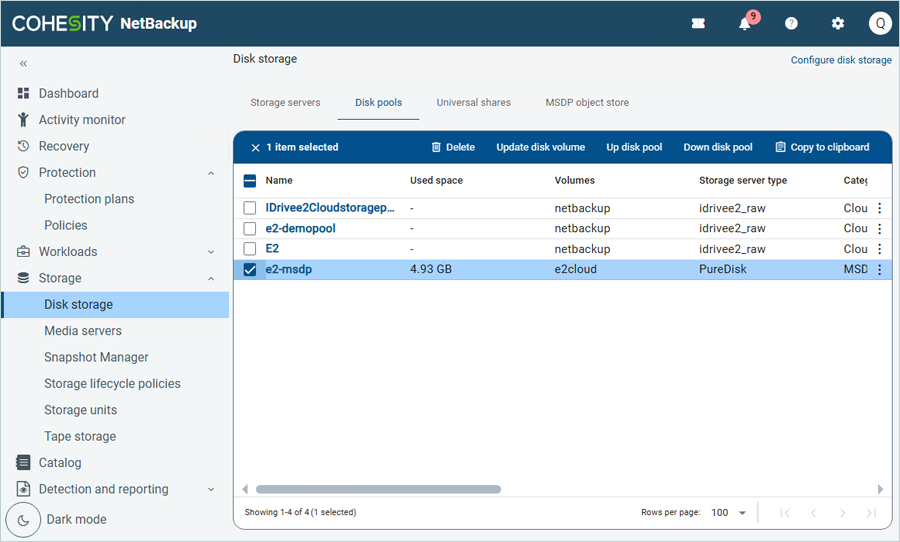Click the horizontal table scrollbar
The width and height of the screenshot is (900, 542).
click(x=378, y=489)
